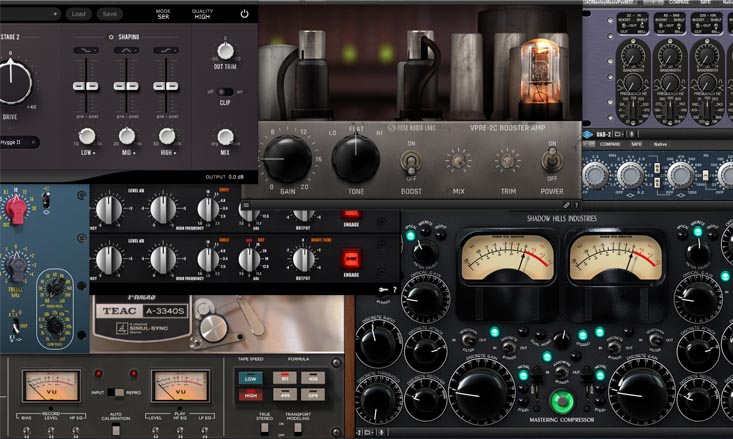Viewport: 733px width, 439px height.
Task: Toggle the INPUT/REPRO switch on tape machine
Action: pos(115,392)
